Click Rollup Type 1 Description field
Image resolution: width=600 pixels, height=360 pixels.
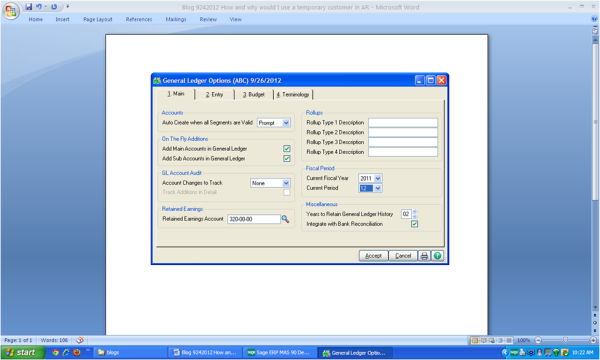coord(403,122)
